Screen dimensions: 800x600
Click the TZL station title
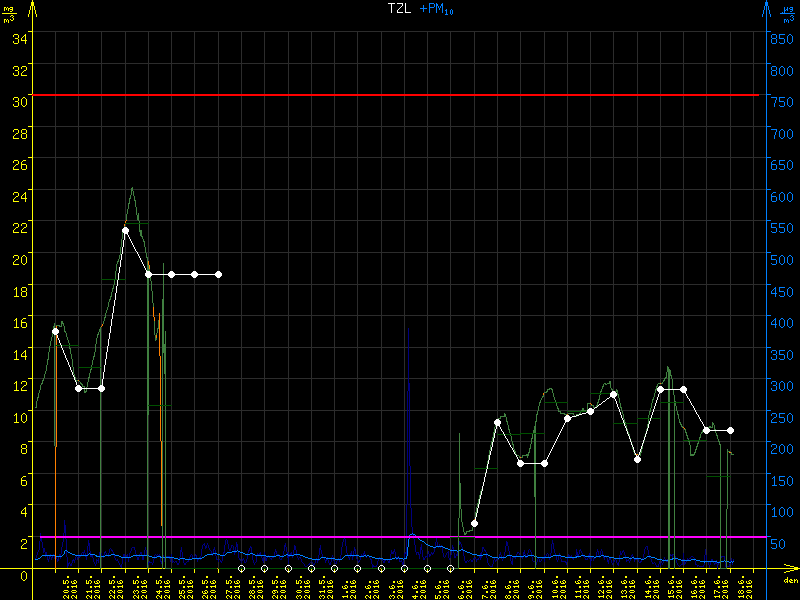click(400, 9)
